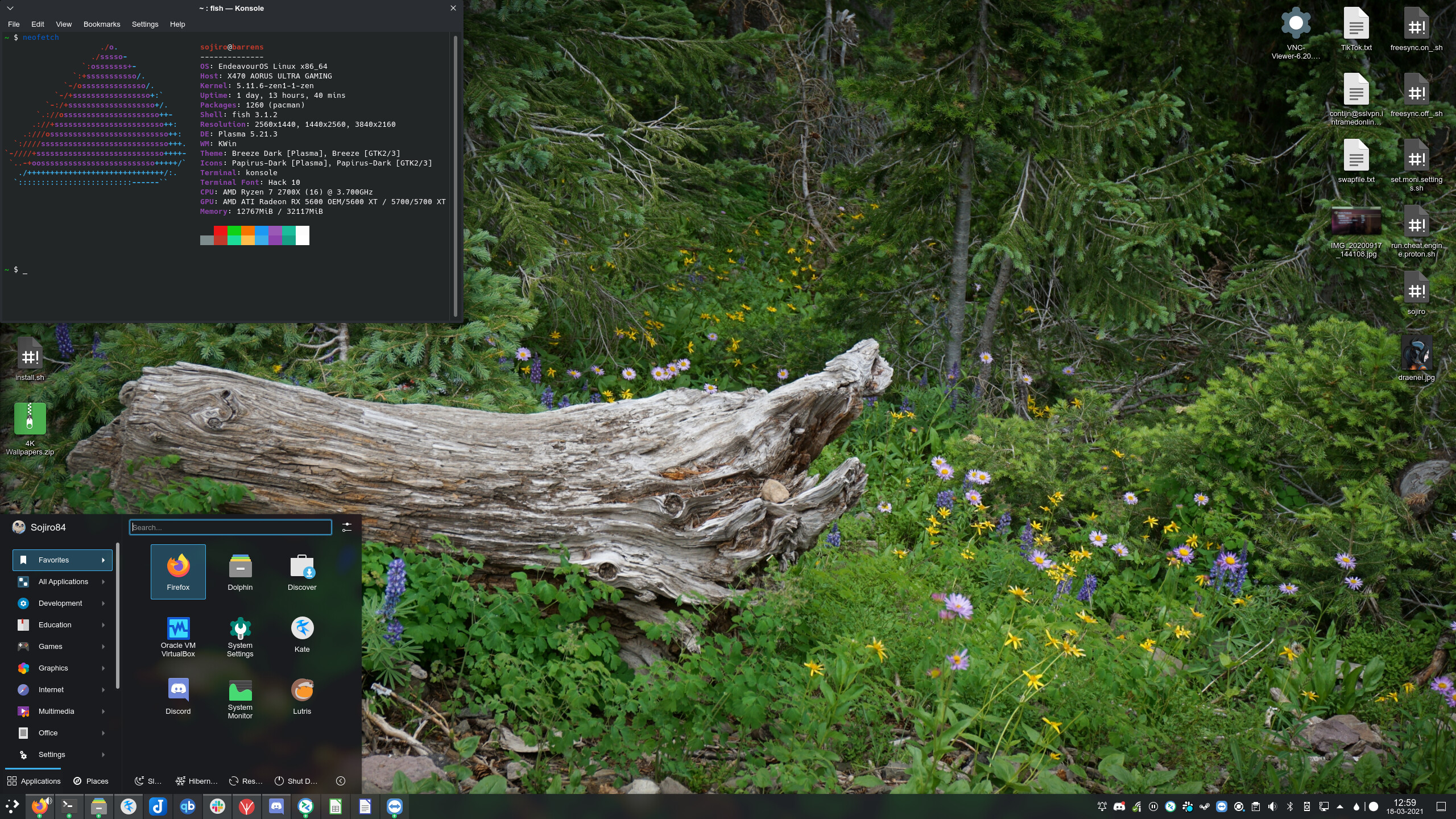The width and height of the screenshot is (1456, 819).
Task: Expand All Applications category
Action: (x=63, y=582)
